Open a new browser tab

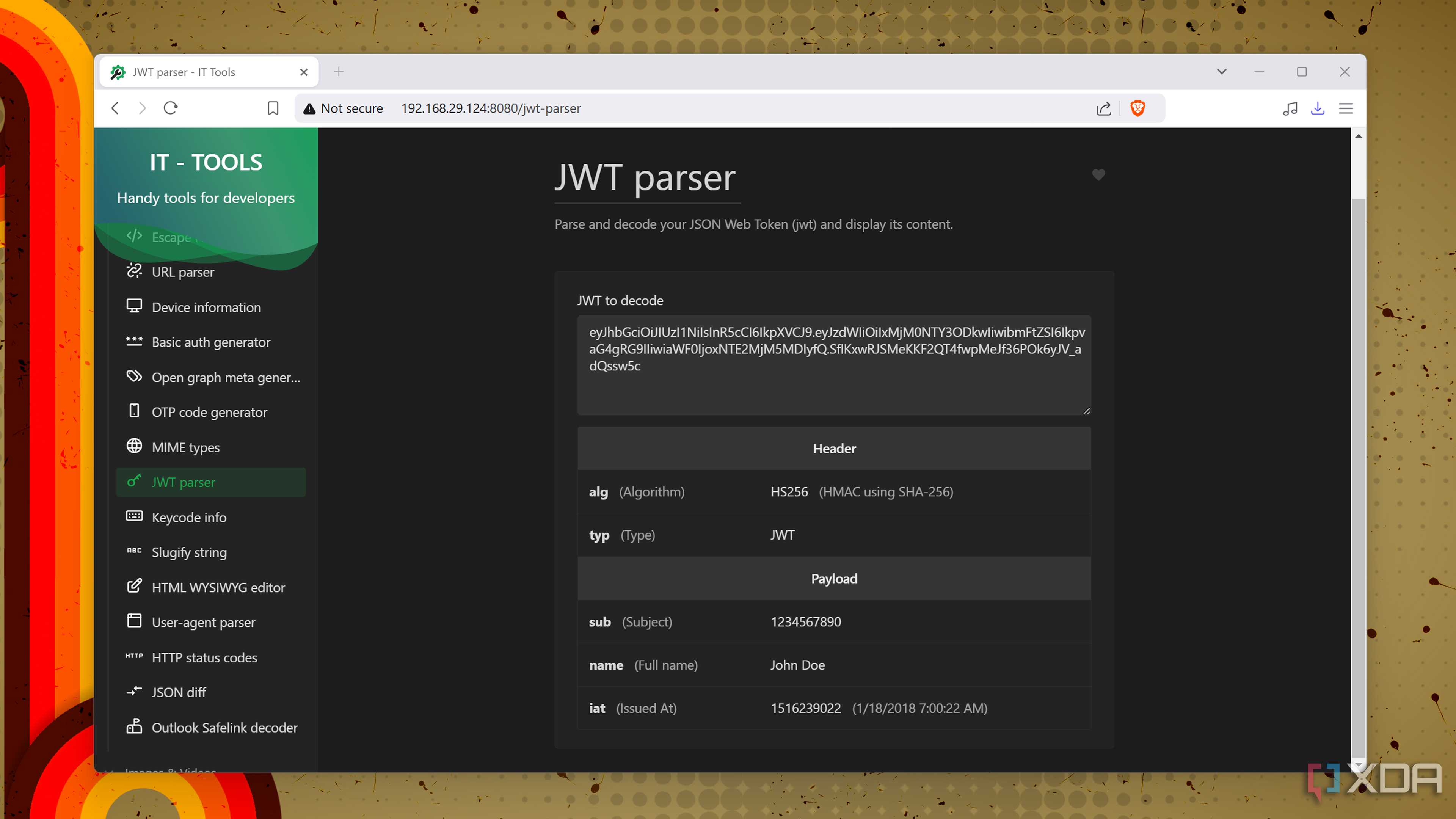click(x=339, y=72)
